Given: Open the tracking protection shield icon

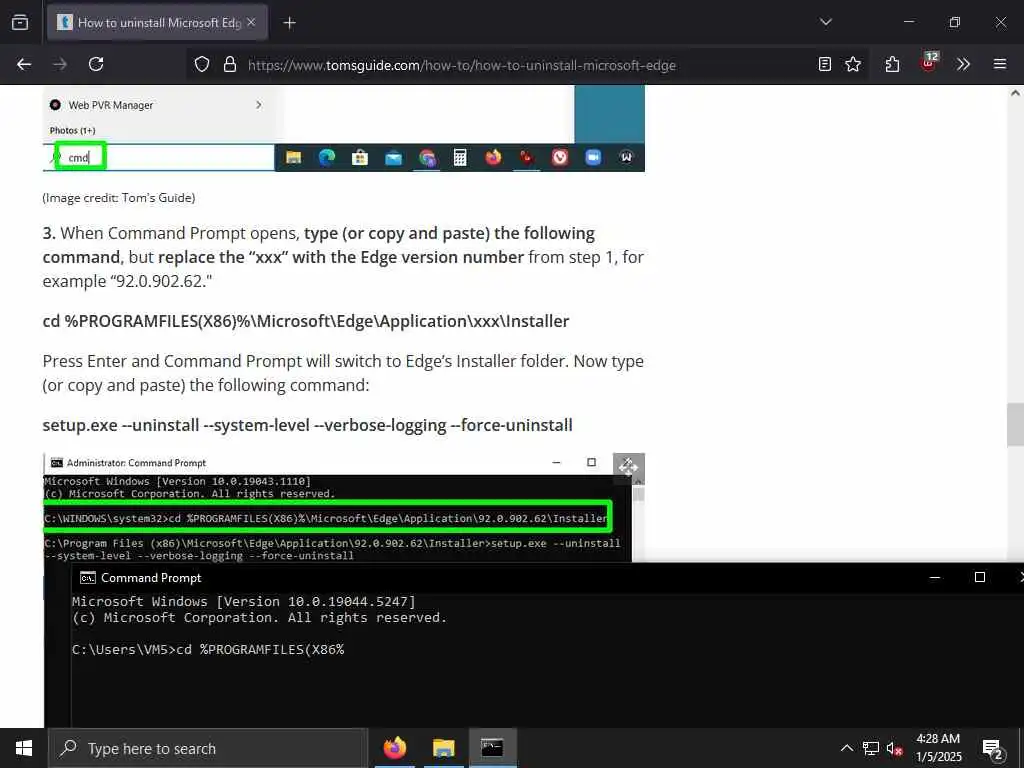Looking at the screenshot, I should [x=202, y=65].
